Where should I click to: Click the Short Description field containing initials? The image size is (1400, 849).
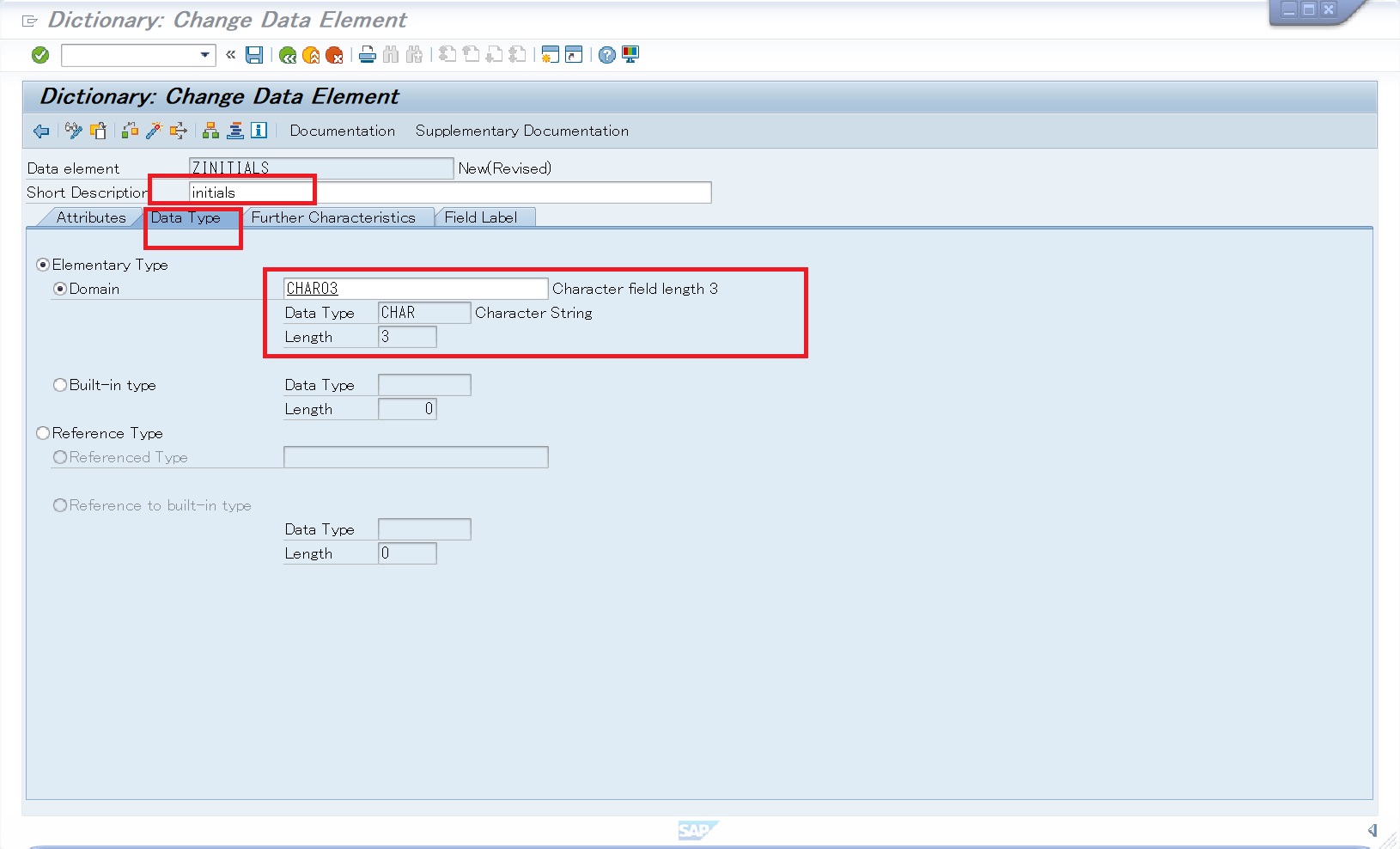(x=450, y=192)
